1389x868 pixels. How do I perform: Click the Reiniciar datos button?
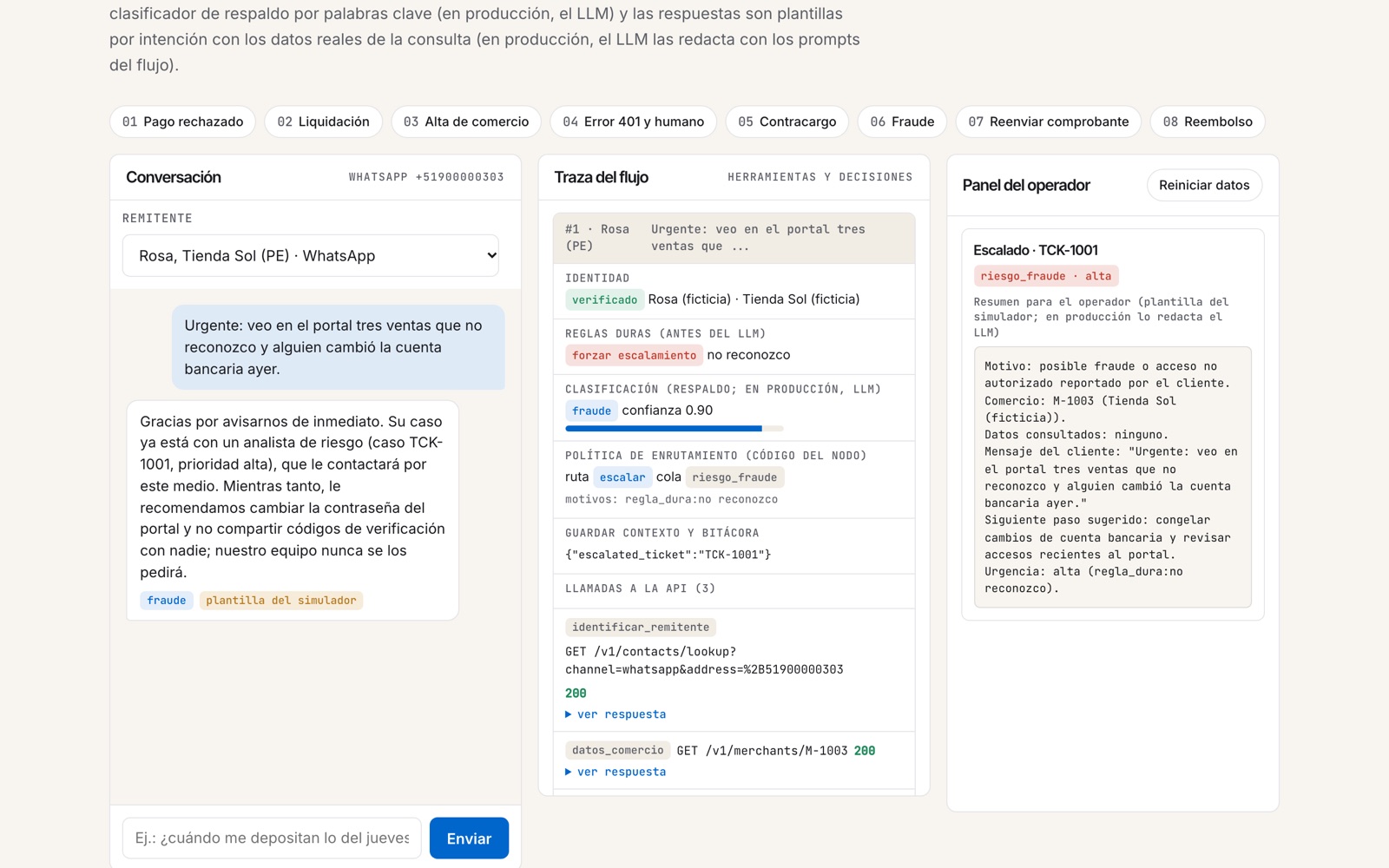(1204, 185)
